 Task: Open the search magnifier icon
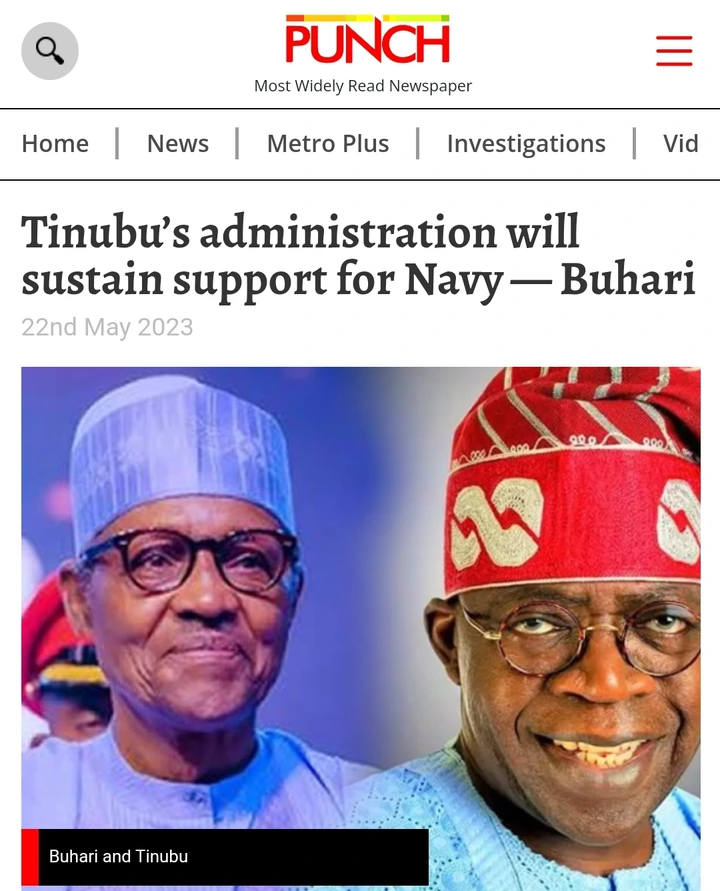(50, 51)
